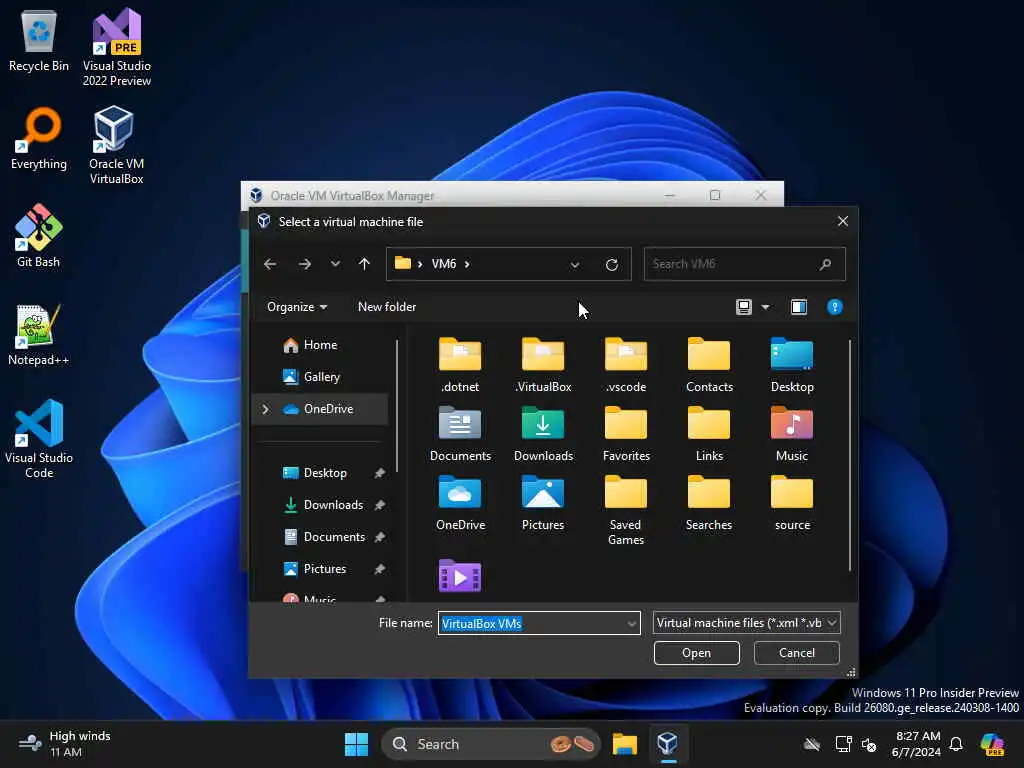Open pinned Desktop in navigation pane
Viewport: 1024px width, 768px height.
tap(325, 473)
